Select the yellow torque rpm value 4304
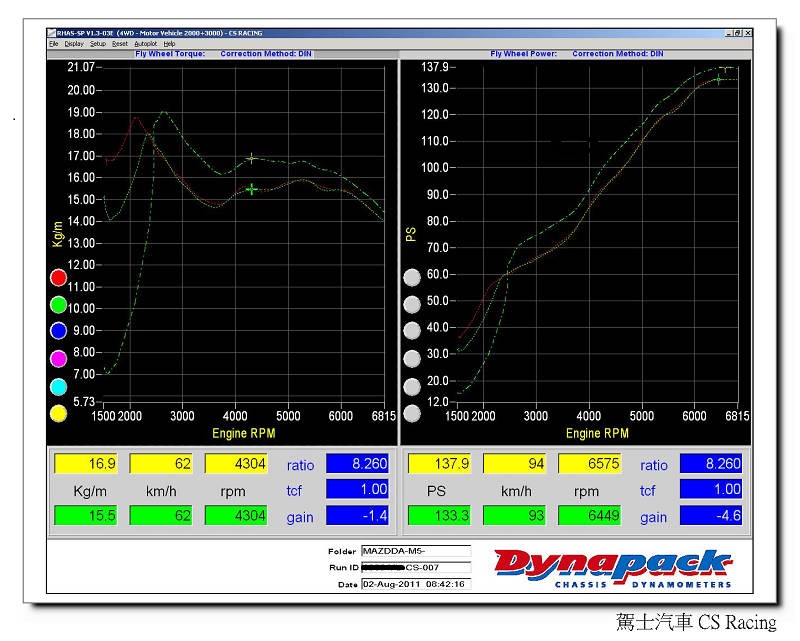Image resolution: width=800 pixels, height=641 pixels. point(236,463)
